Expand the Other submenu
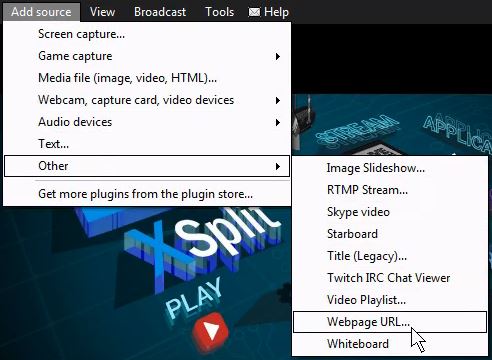The width and height of the screenshot is (492, 360). coord(147,166)
